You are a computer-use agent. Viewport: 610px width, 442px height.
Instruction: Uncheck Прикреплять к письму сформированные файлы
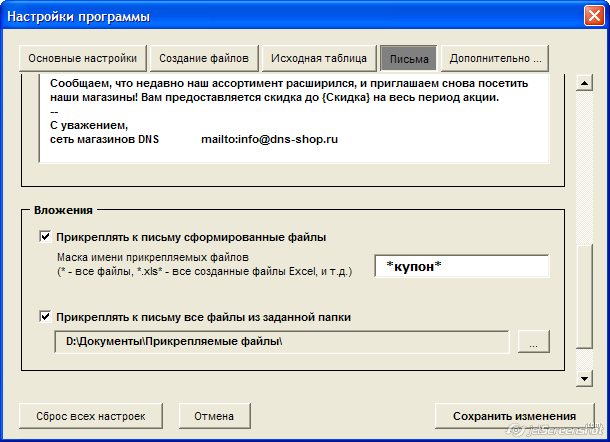(46, 236)
